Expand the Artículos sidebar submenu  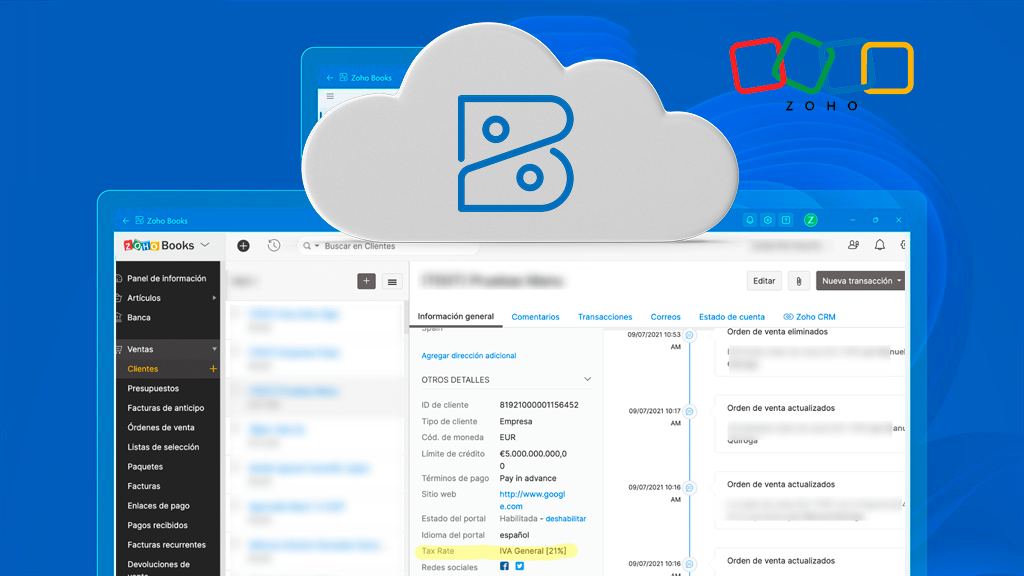[214, 298]
